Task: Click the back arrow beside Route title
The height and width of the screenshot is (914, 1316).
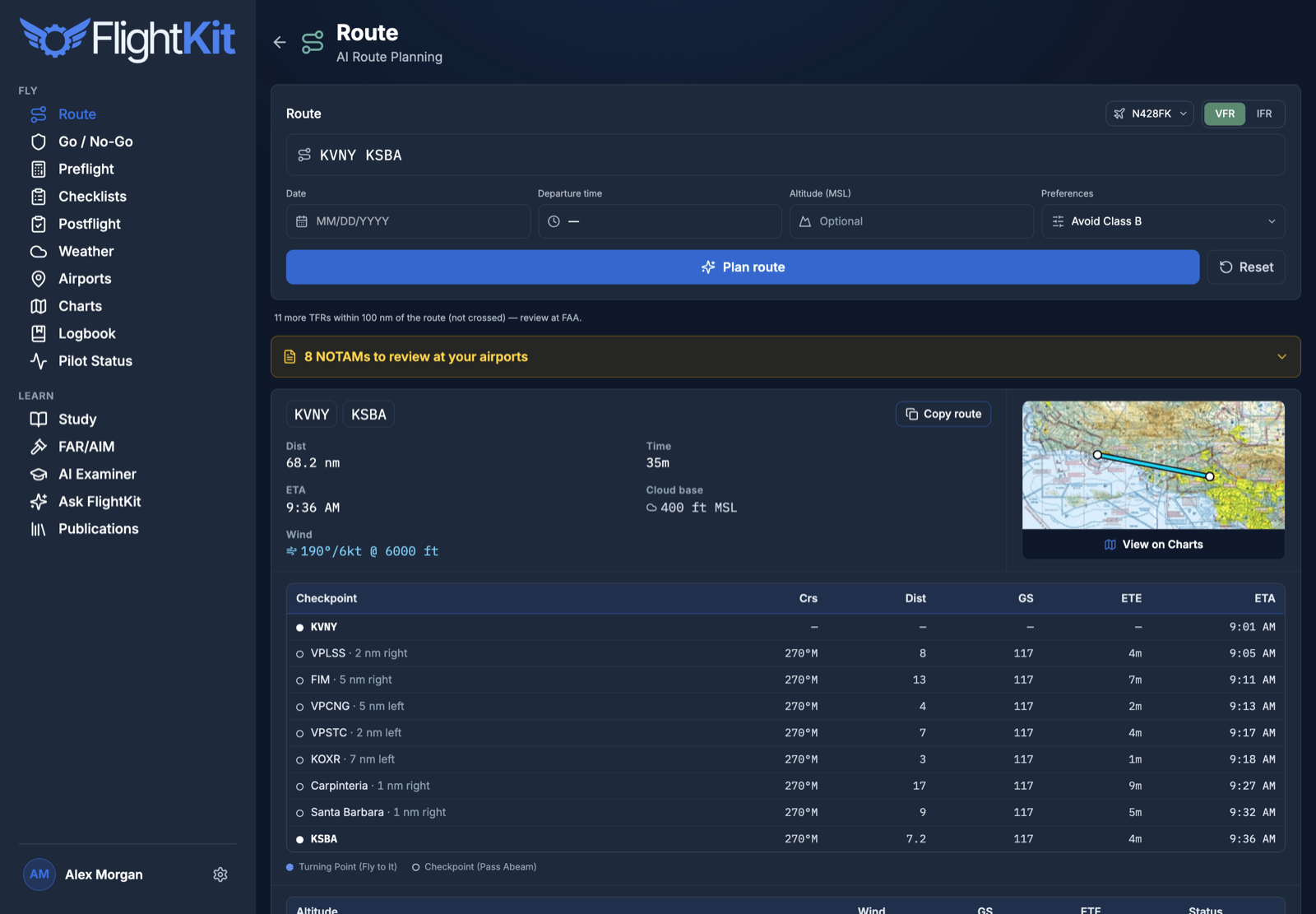Action: pos(280,42)
